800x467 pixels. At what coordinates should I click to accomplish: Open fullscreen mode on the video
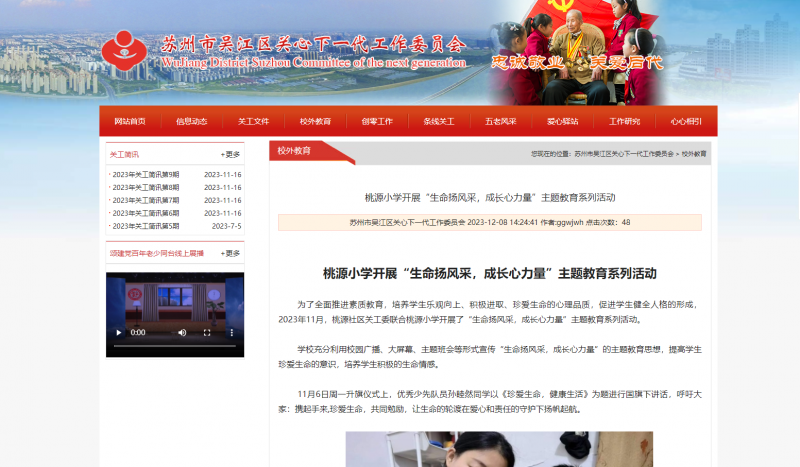207,333
